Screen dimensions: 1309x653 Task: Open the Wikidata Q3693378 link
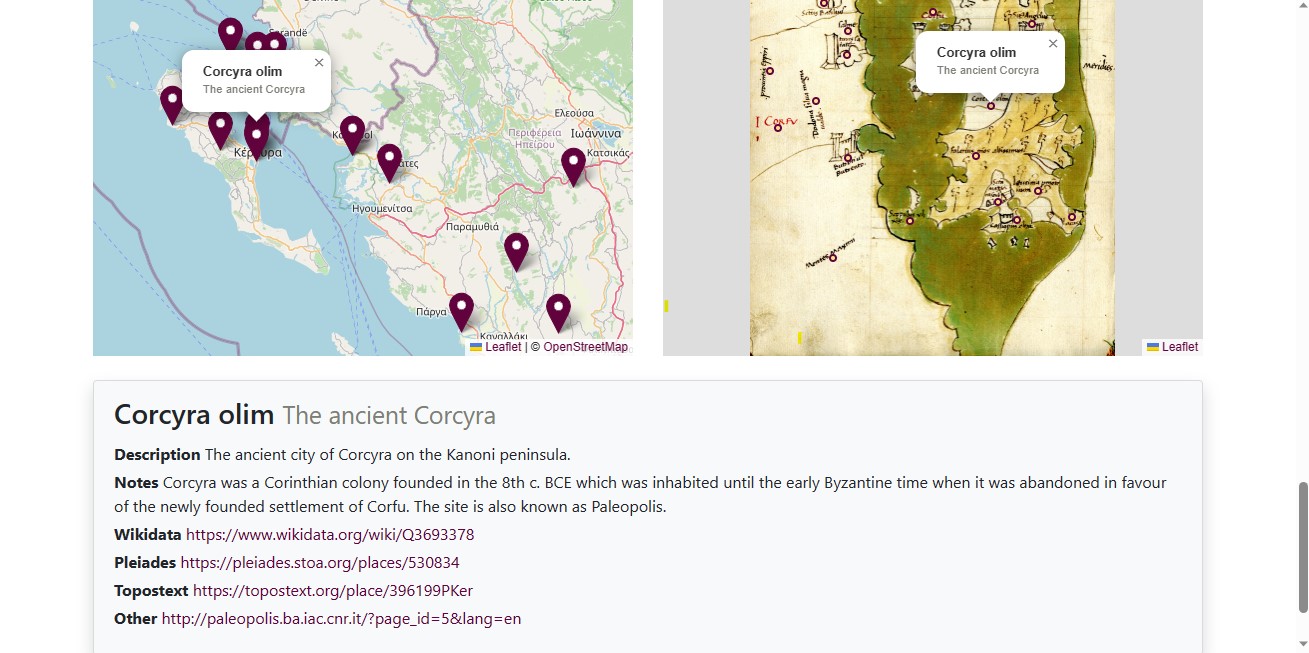pyautogui.click(x=330, y=535)
